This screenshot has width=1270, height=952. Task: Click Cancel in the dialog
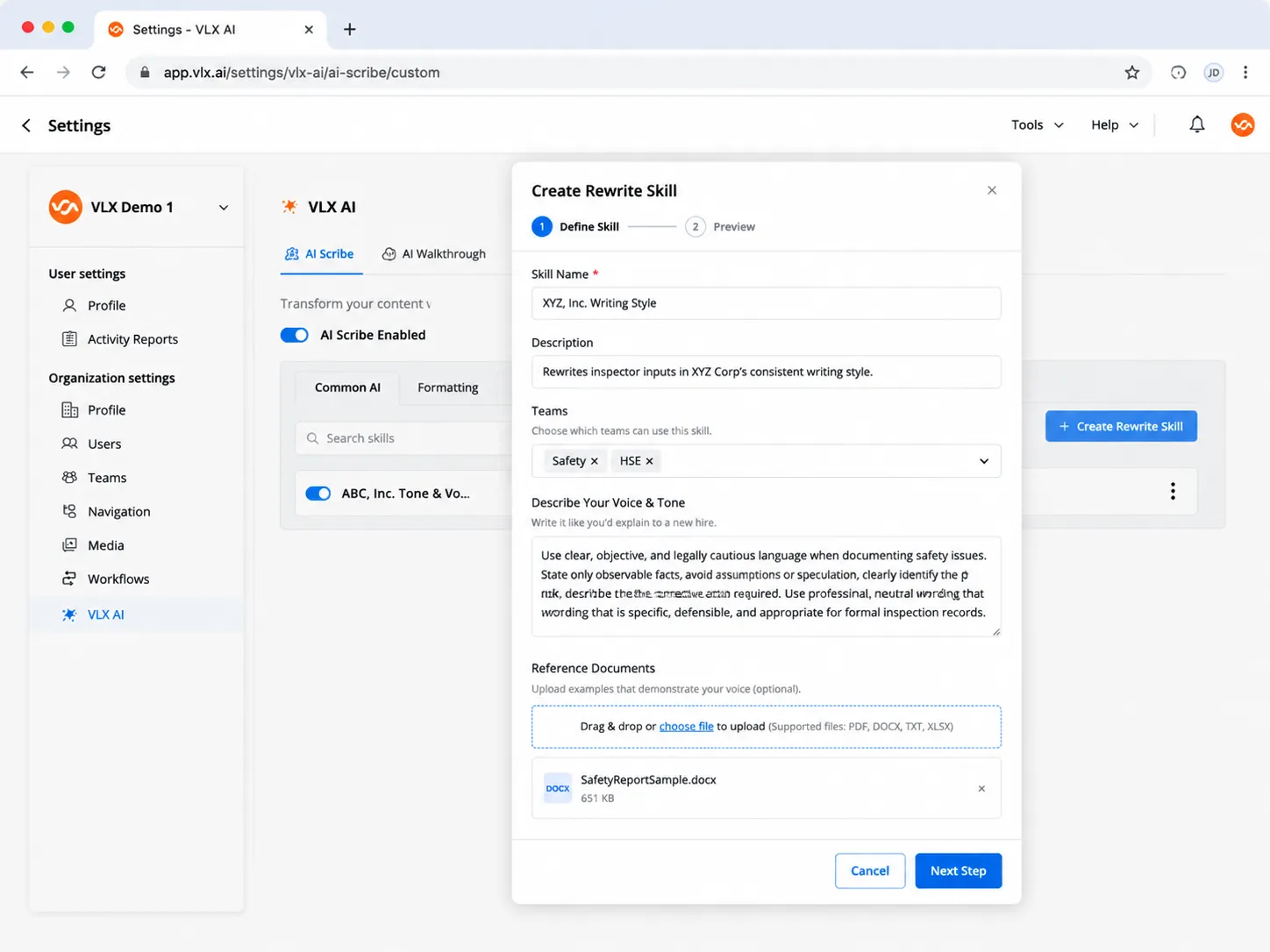pyautogui.click(x=870, y=870)
